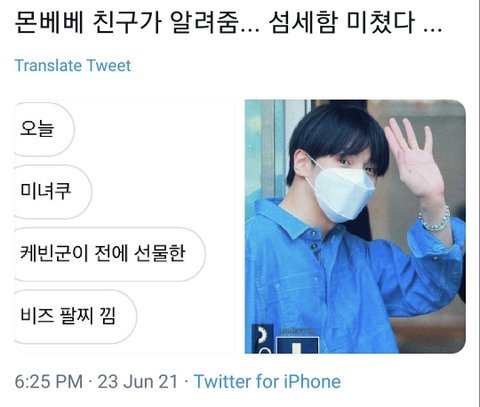
Task: Click the watermark logo at the photo's bottom-left
Action: (263, 339)
